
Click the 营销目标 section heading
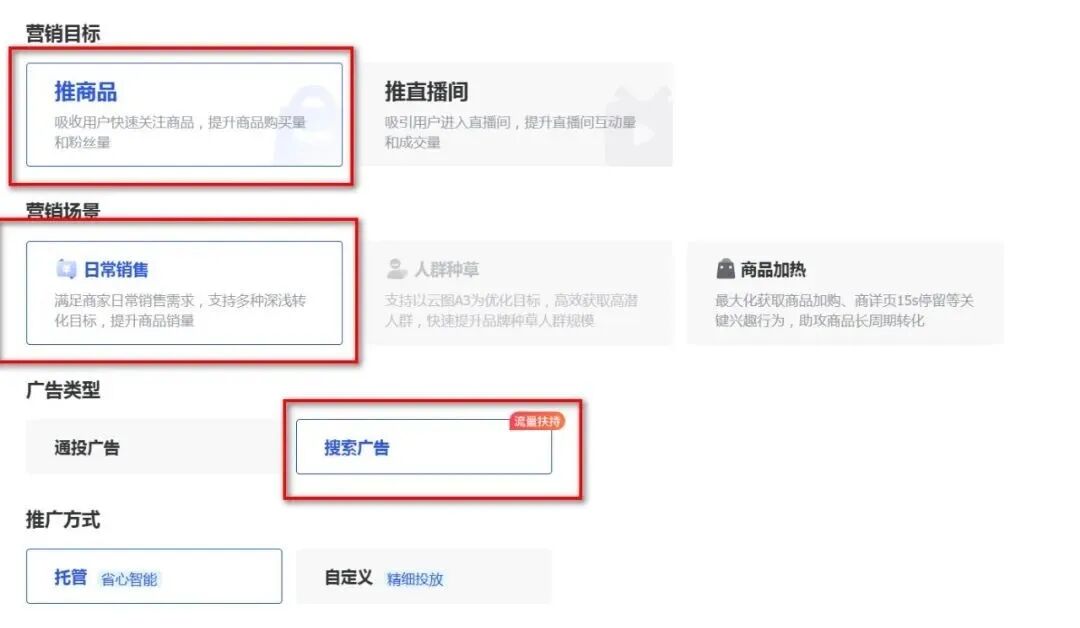coord(63,33)
